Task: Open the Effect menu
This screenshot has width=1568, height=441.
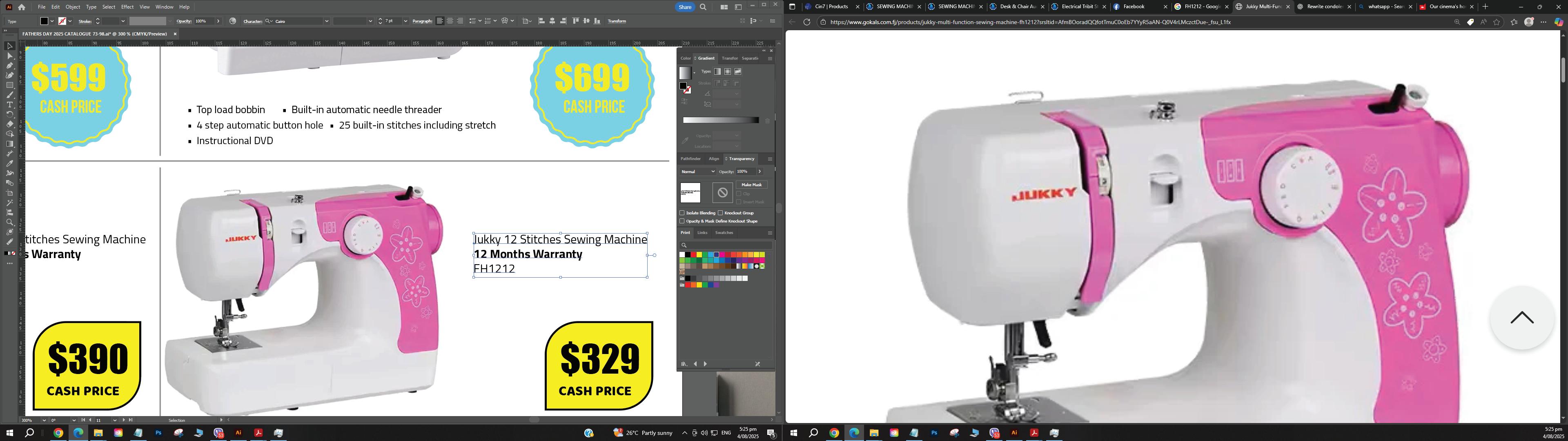Action: click(x=127, y=7)
